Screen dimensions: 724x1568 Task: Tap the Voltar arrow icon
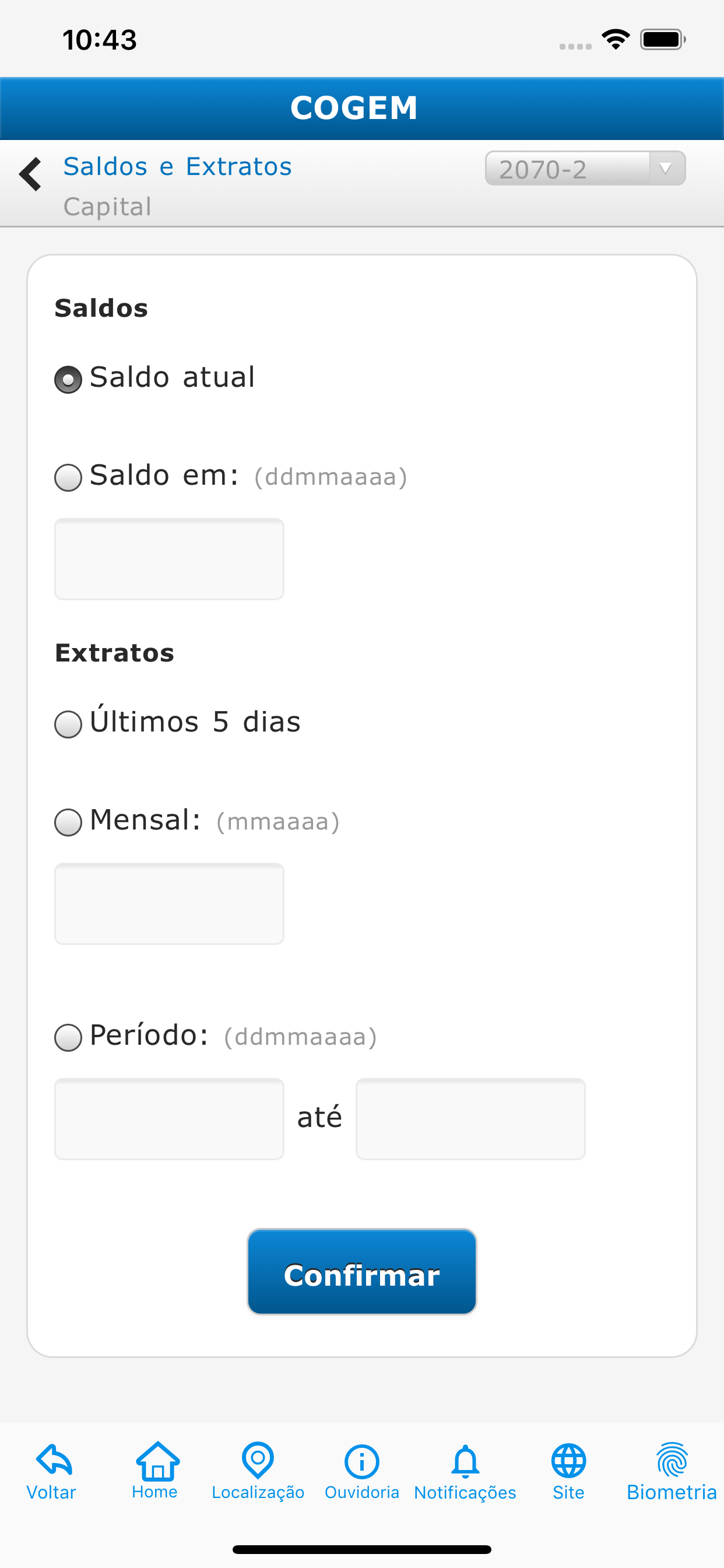pyautogui.click(x=54, y=1459)
